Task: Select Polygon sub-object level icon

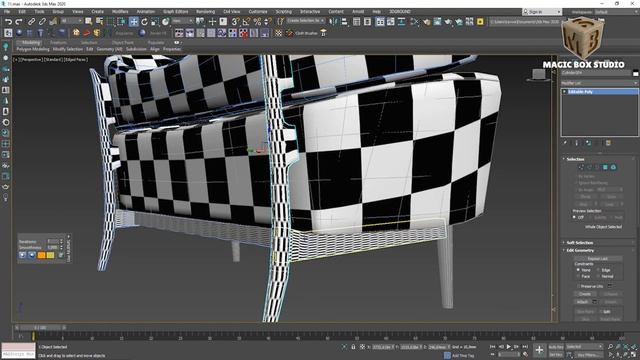Action: click(x=605, y=167)
